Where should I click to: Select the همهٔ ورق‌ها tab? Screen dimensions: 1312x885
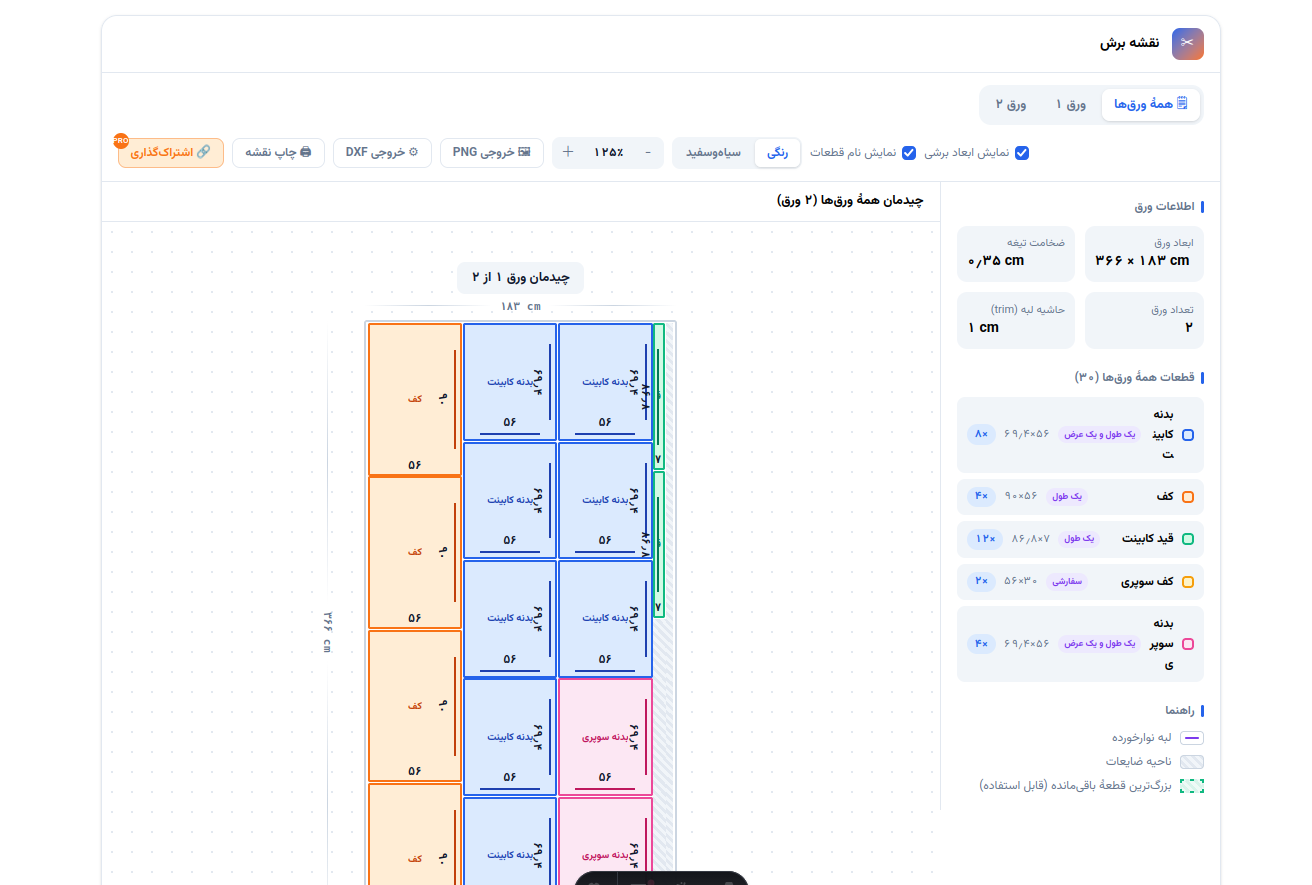(x=1150, y=104)
